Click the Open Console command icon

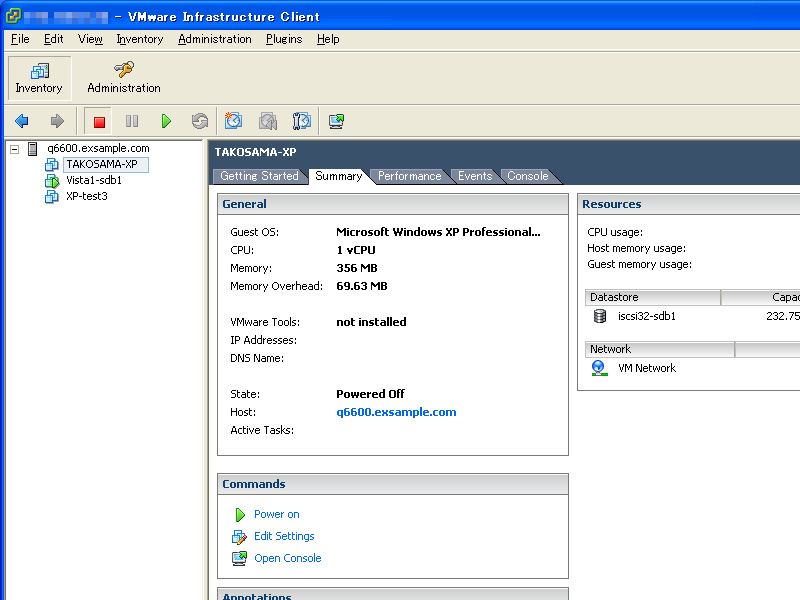[x=239, y=558]
